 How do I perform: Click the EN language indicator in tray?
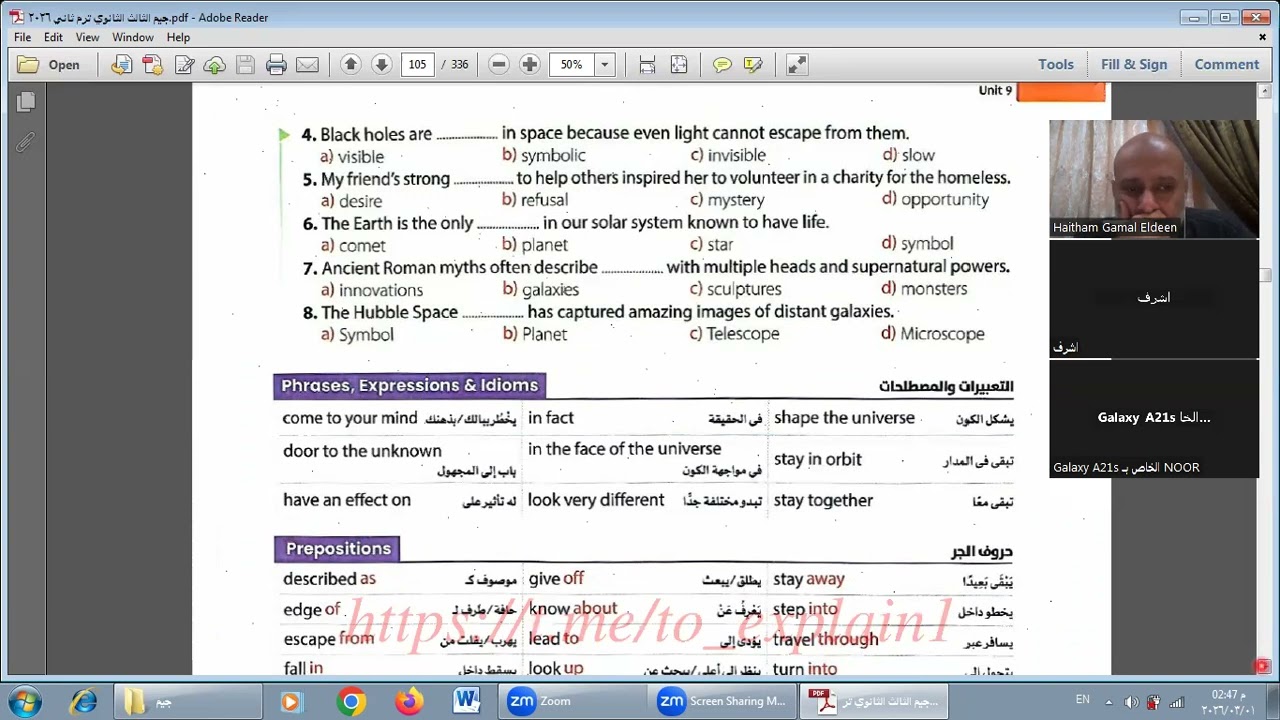[x=1082, y=700]
